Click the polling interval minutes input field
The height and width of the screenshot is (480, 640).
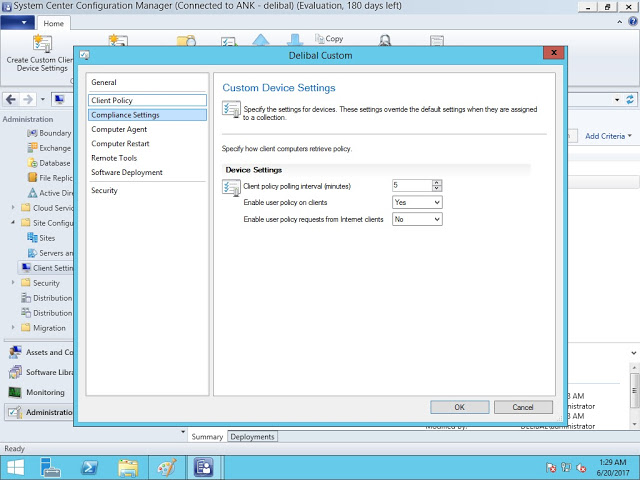point(411,185)
